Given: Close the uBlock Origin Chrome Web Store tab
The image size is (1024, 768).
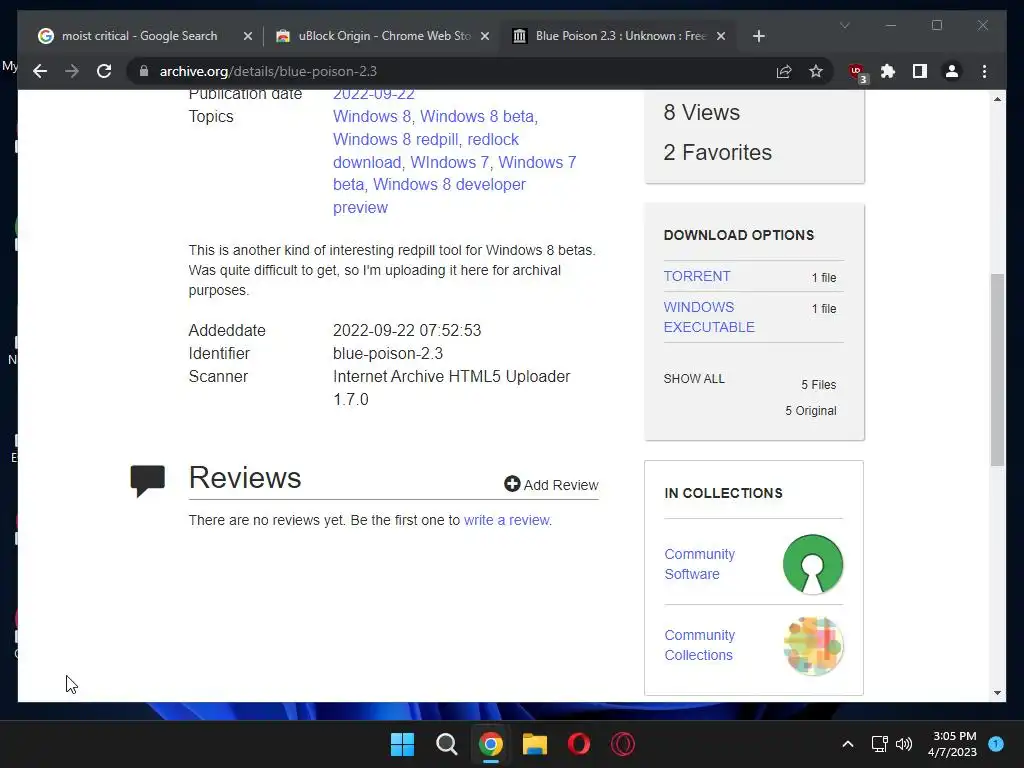Looking at the screenshot, I should point(485,36).
